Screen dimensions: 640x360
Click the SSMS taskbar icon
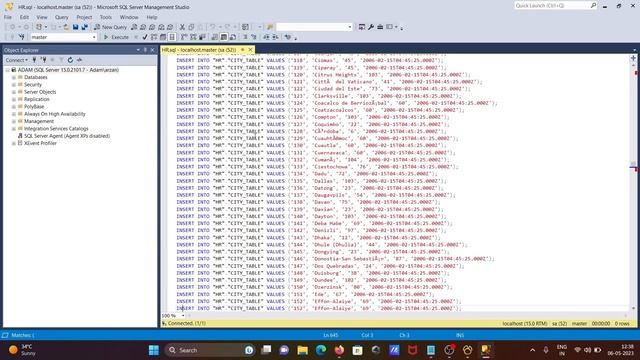pyautogui.click(x=486, y=350)
